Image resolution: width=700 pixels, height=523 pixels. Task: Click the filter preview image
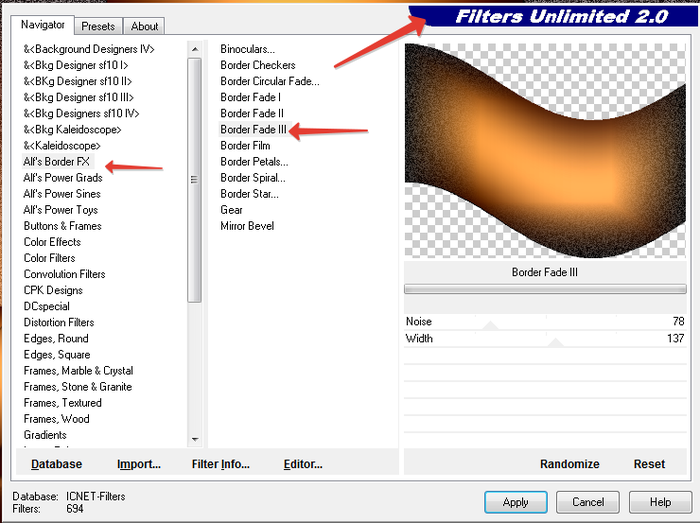pyautogui.click(x=545, y=150)
